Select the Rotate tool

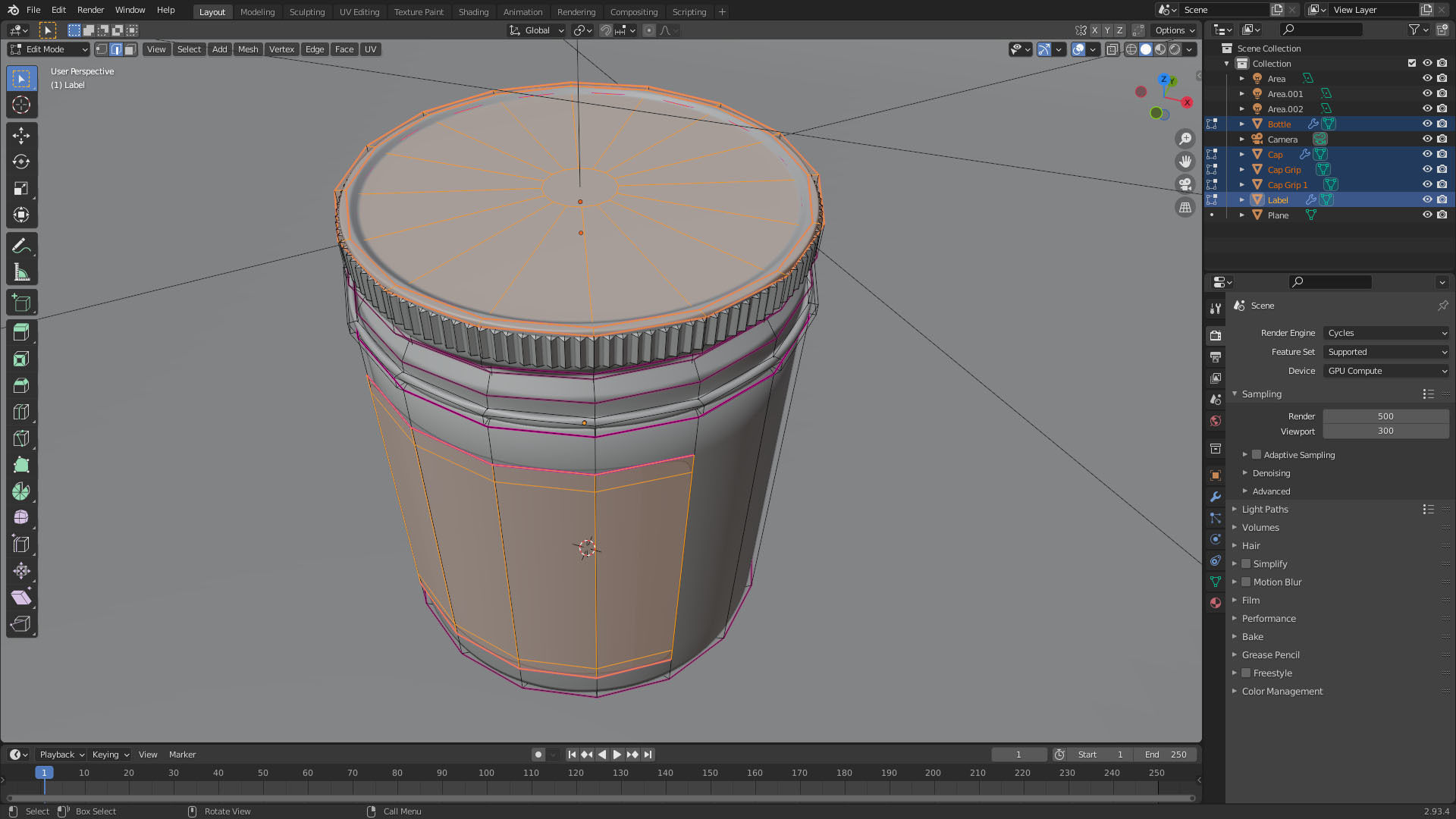21,162
